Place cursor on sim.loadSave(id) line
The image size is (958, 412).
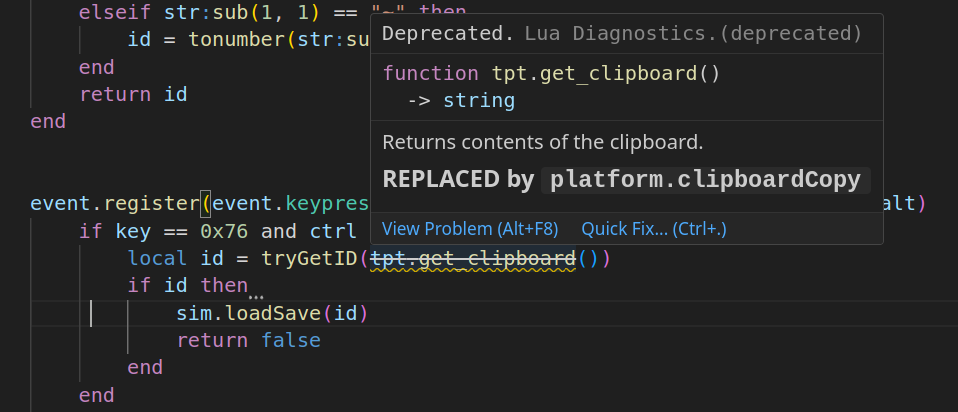click(x=272, y=314)
